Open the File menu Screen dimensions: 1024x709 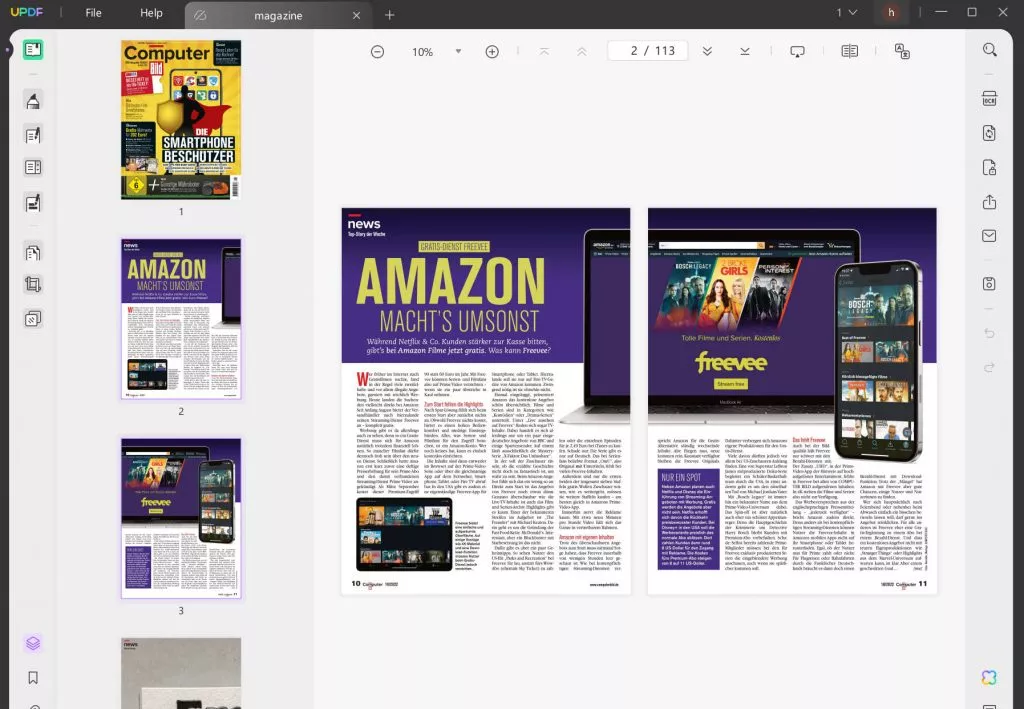coord(93,13)
